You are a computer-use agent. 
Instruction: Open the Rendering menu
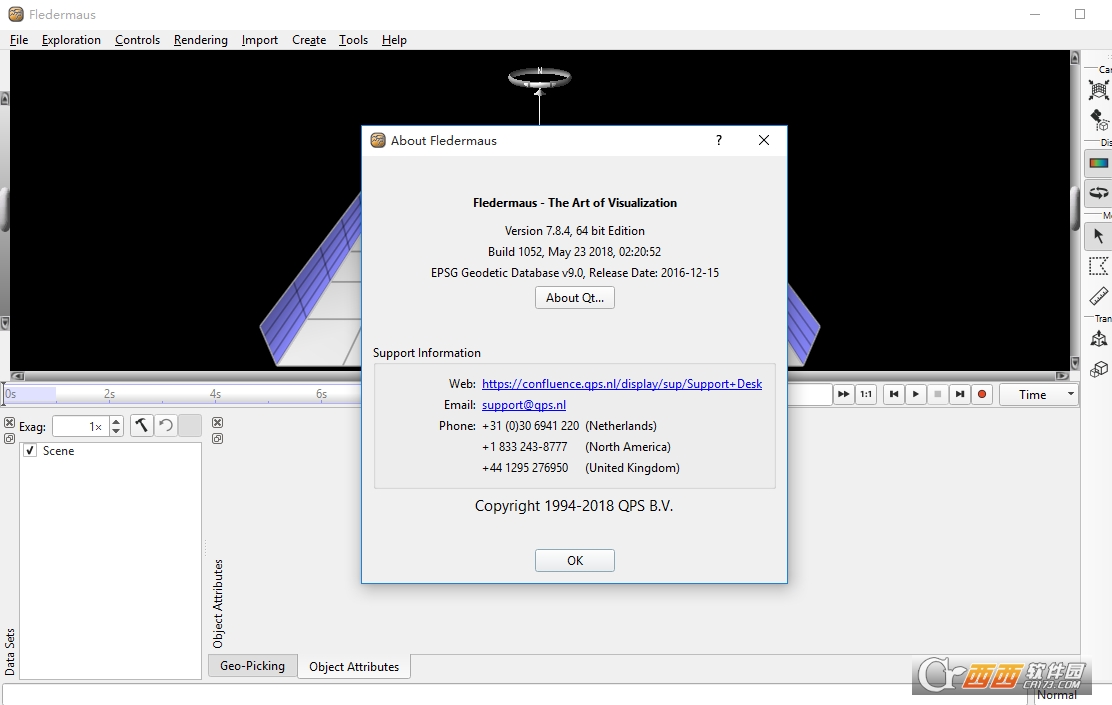point(201,40)
